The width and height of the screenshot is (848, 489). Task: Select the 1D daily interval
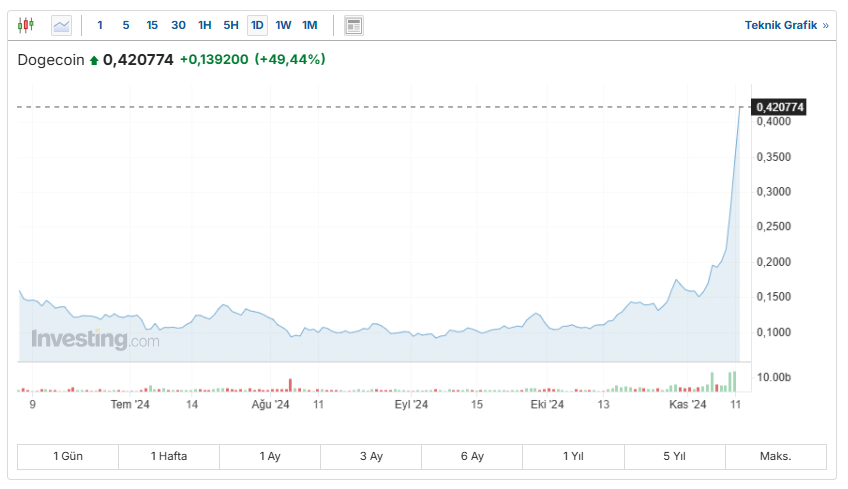[x=257, y=25]
